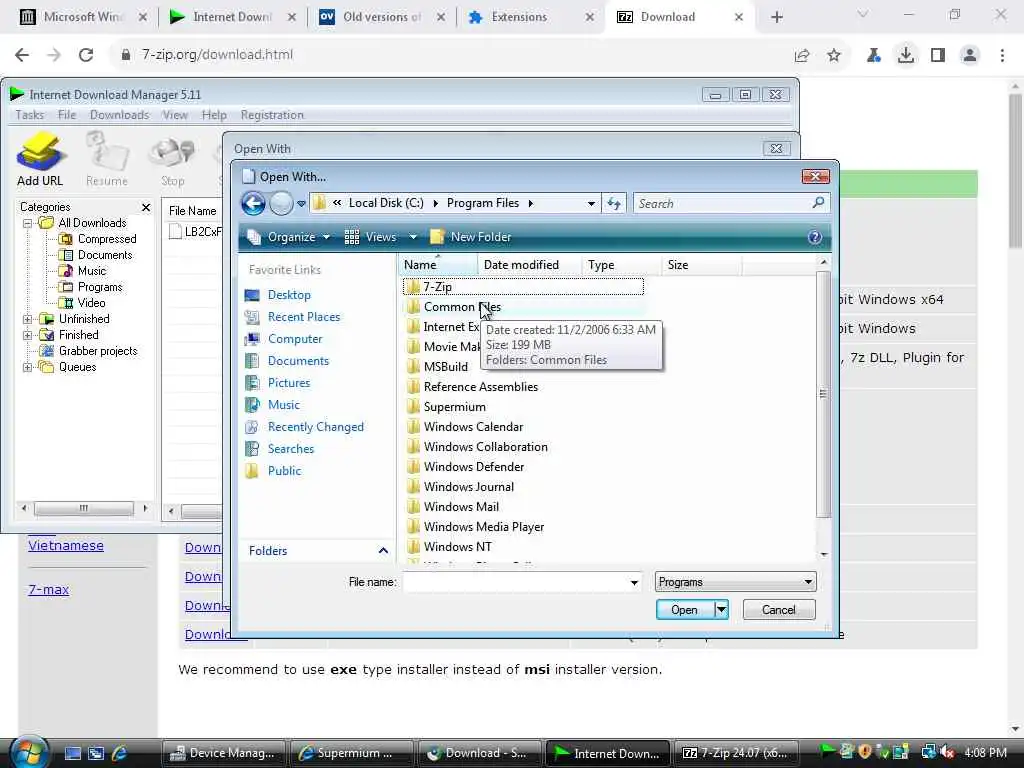This screenshot has height=768, width=1024.
Task: Open a new Chrome tab
Action: (x=776, y=18)
